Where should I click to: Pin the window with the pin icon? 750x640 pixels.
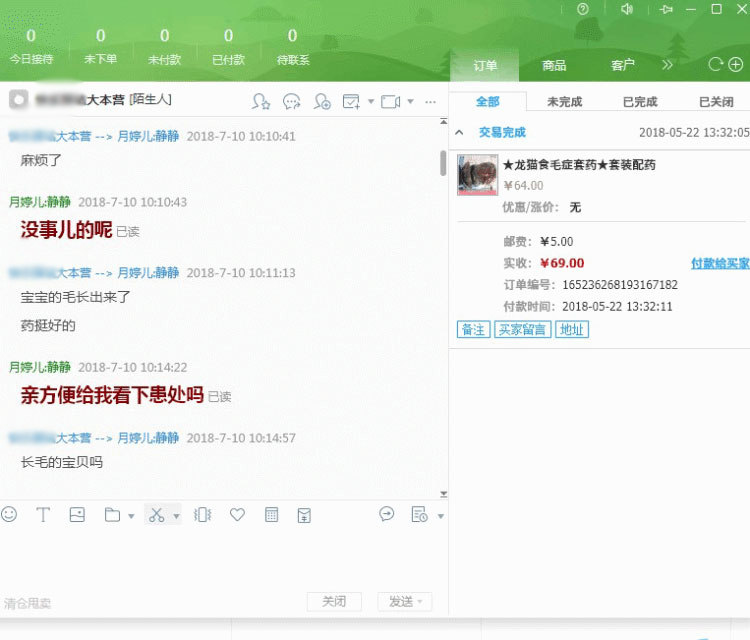[666, 9]
